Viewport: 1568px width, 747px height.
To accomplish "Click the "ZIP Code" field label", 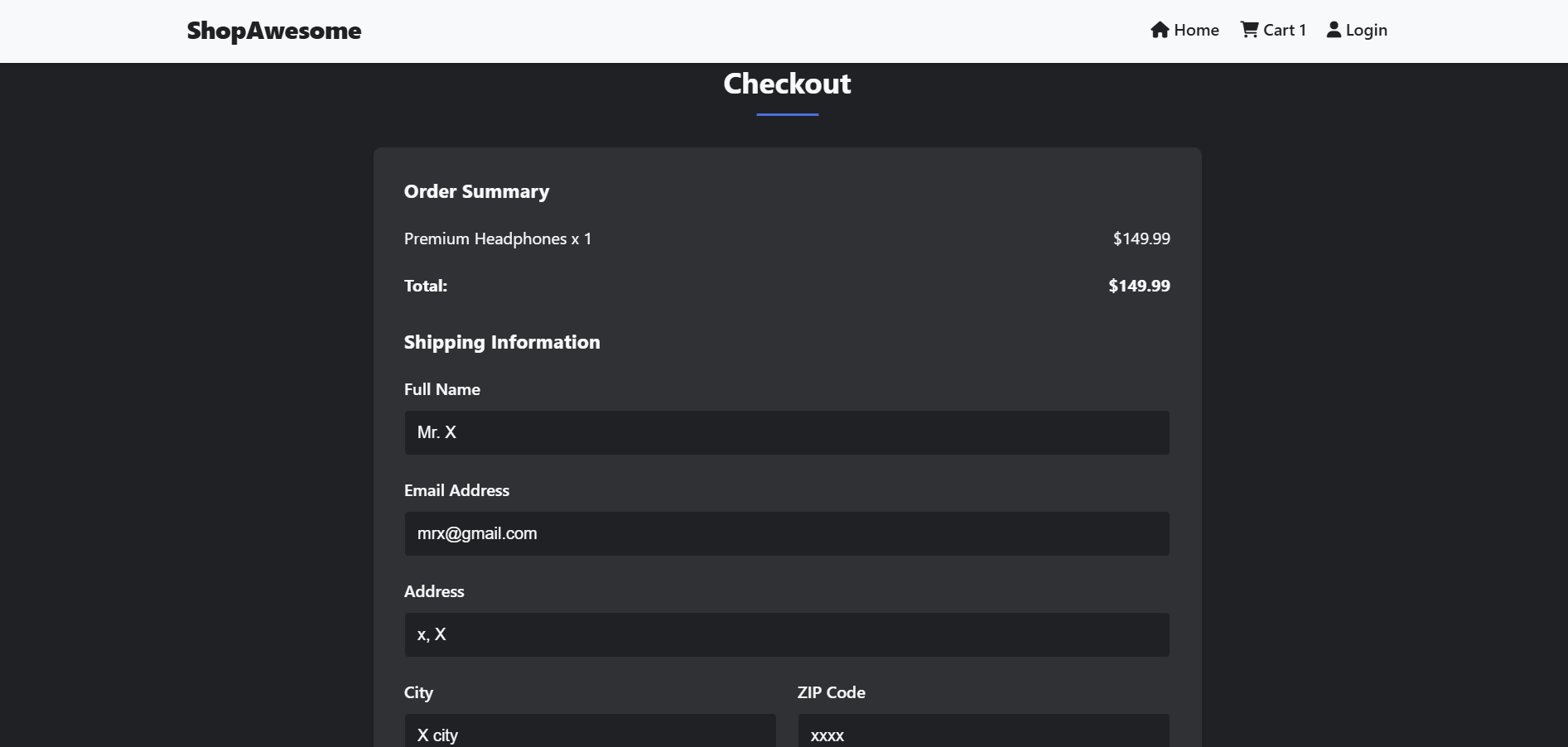I will (x=831, y=692).
